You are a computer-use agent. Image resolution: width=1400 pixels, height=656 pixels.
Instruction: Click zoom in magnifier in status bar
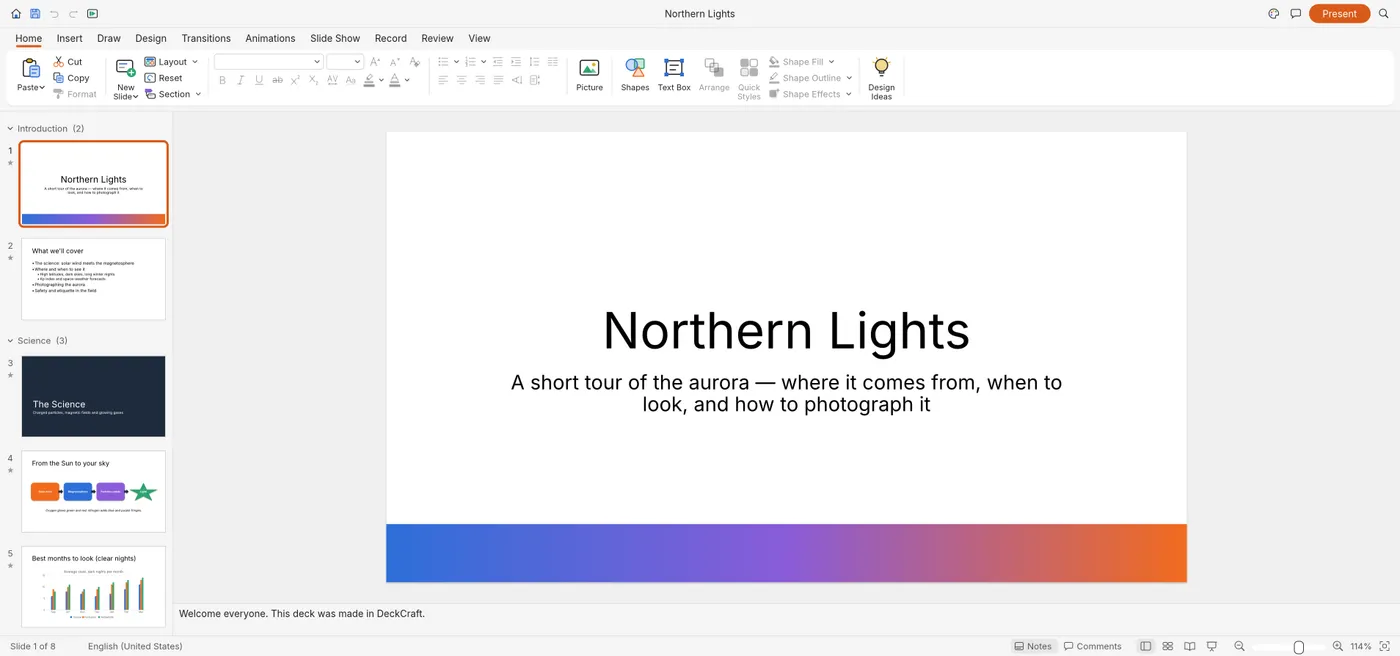(1338, 646)
